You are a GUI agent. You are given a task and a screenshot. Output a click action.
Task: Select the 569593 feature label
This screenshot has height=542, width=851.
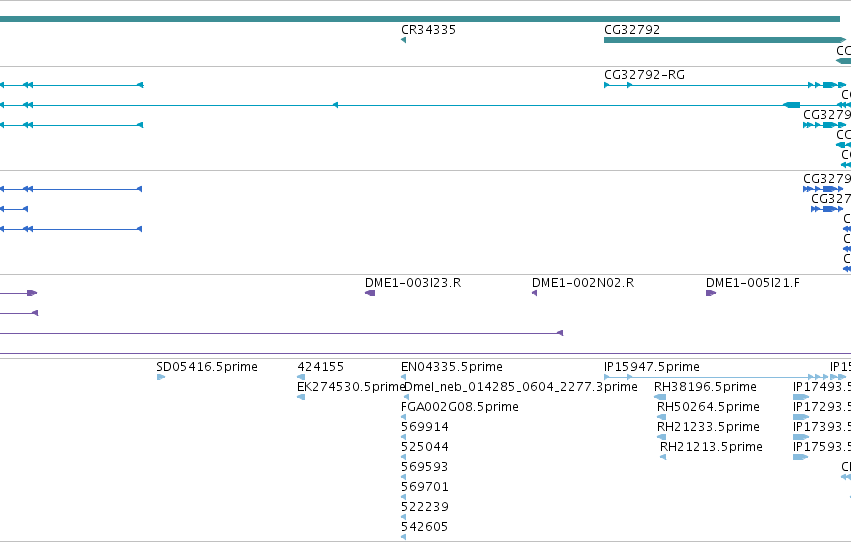pos(424,467)
